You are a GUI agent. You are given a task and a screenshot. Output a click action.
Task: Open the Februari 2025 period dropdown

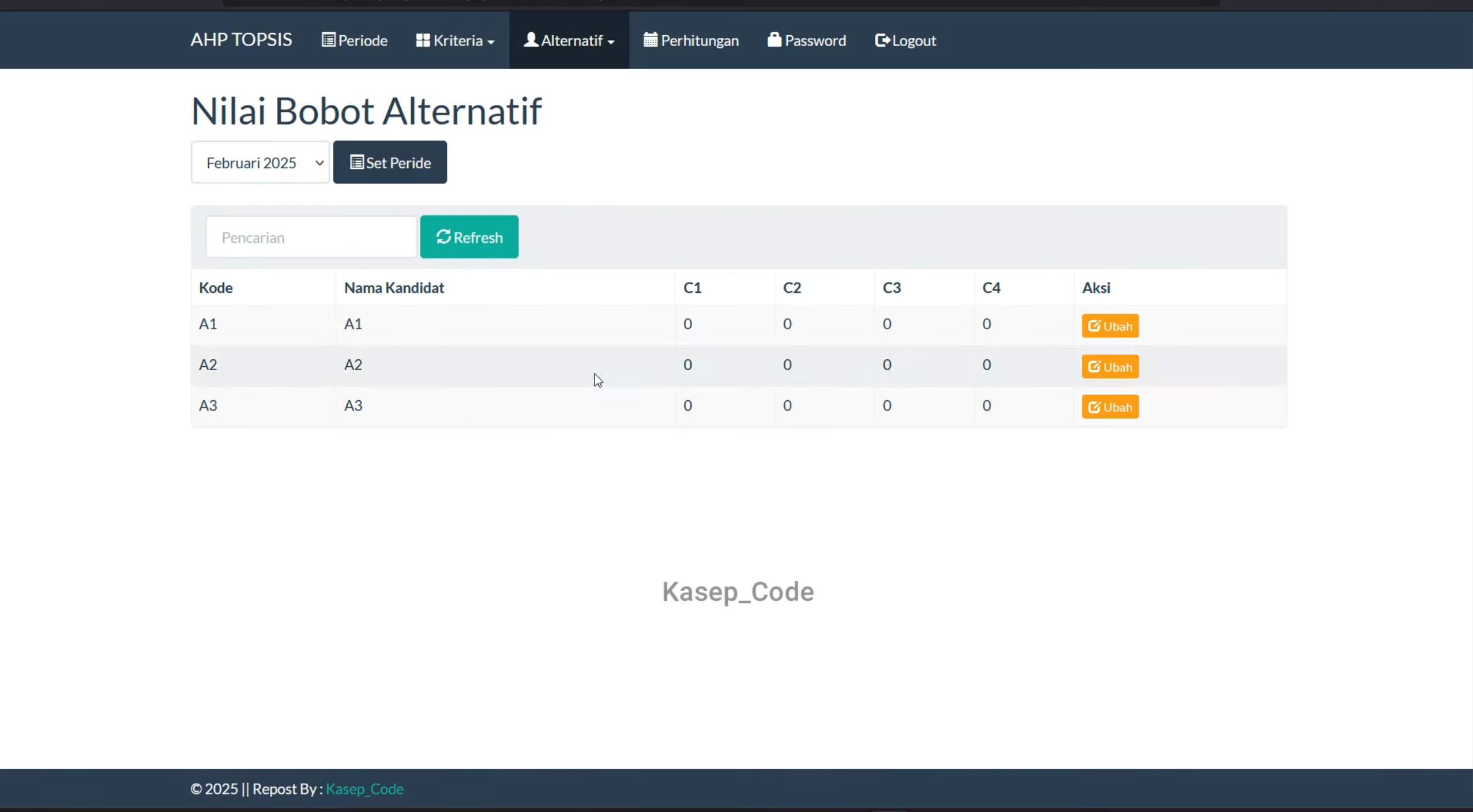click(x=260, y=163)
